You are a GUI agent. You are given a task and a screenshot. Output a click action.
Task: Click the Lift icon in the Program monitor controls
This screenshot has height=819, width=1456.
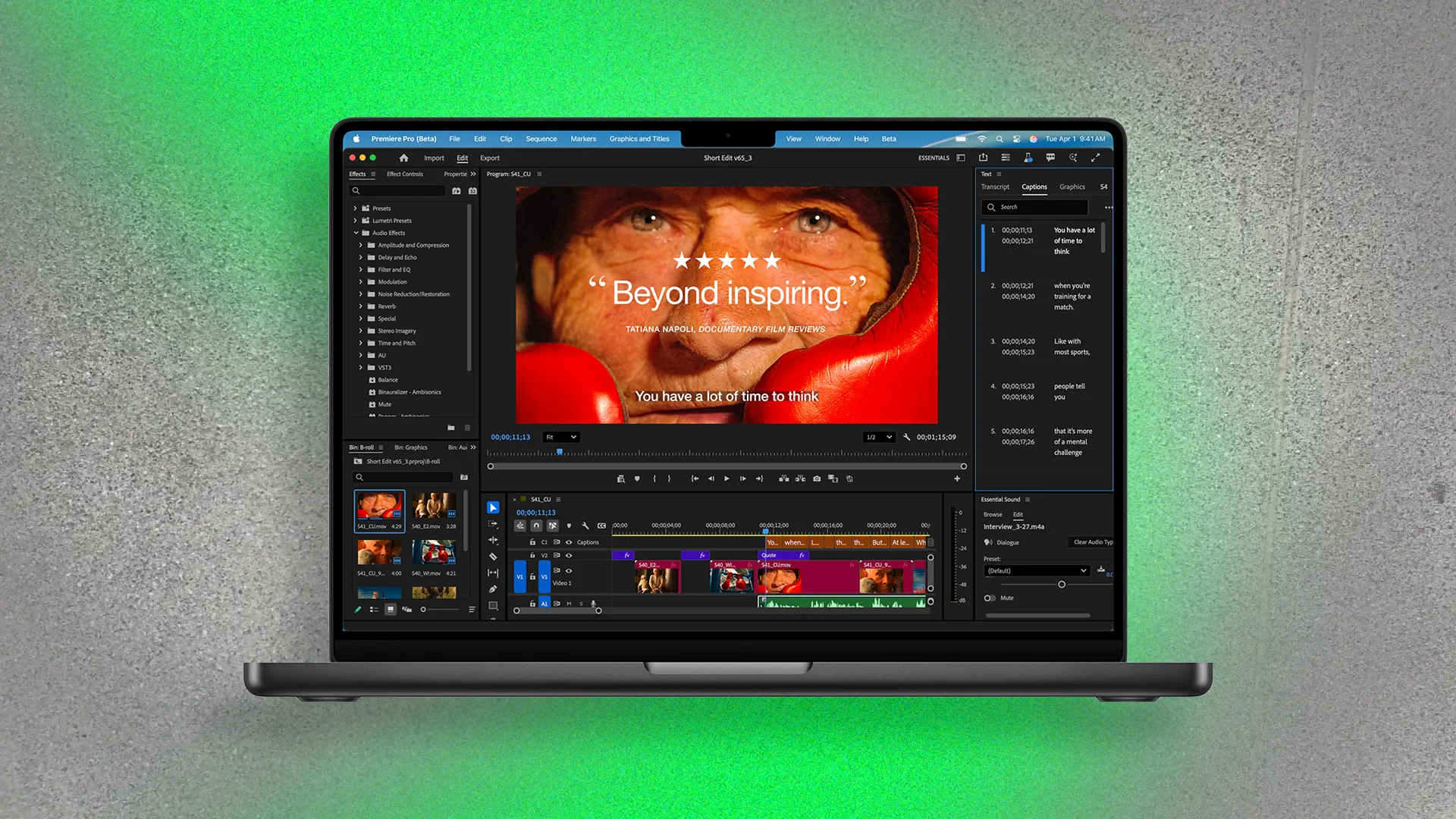pos(783,479)
